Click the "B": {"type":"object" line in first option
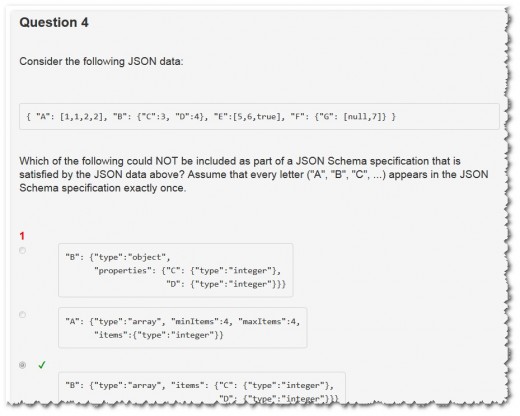Screen dimensions: 520x416 118,257
